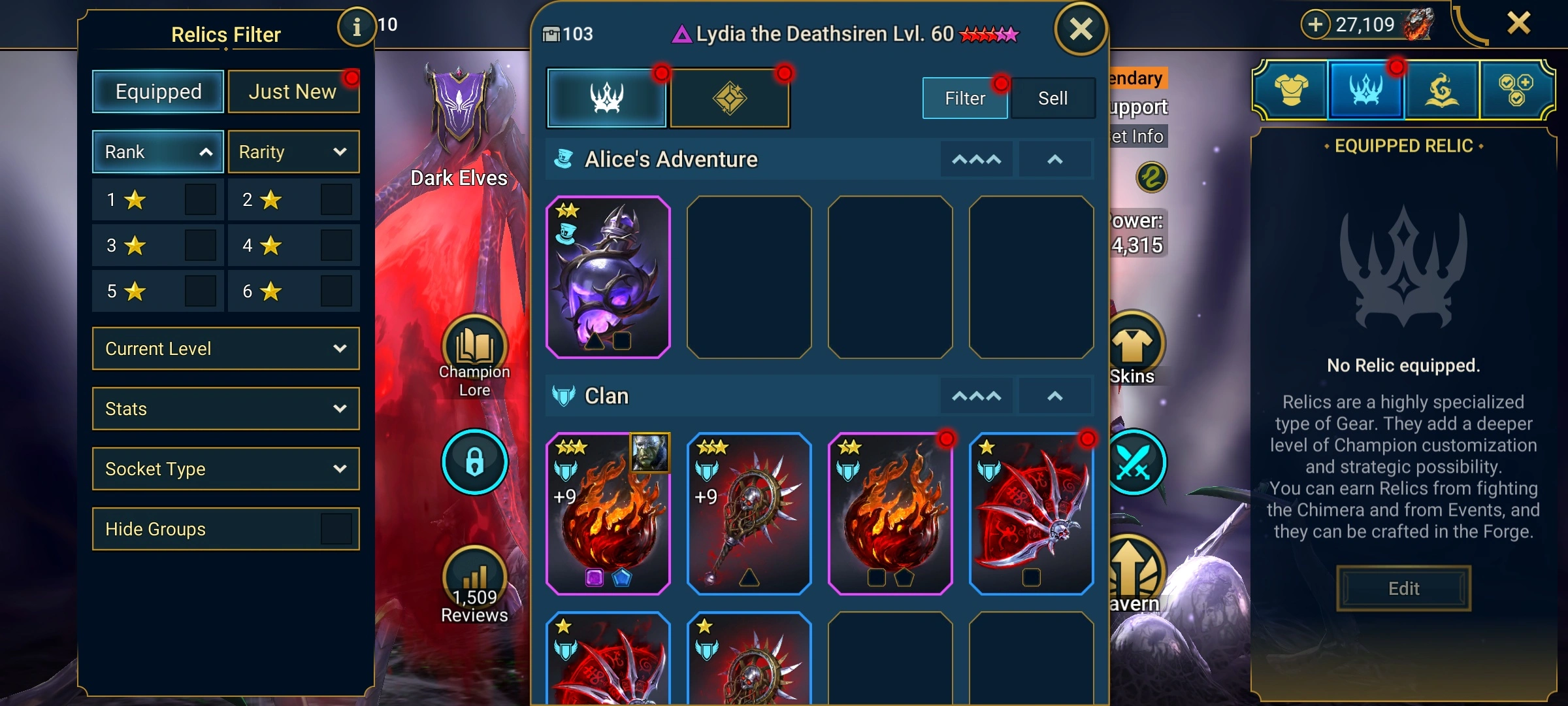Viewport: 1568px width, 706px height.
Task: Switch to the armor gear tab
Action: (x=1291, y=90)
